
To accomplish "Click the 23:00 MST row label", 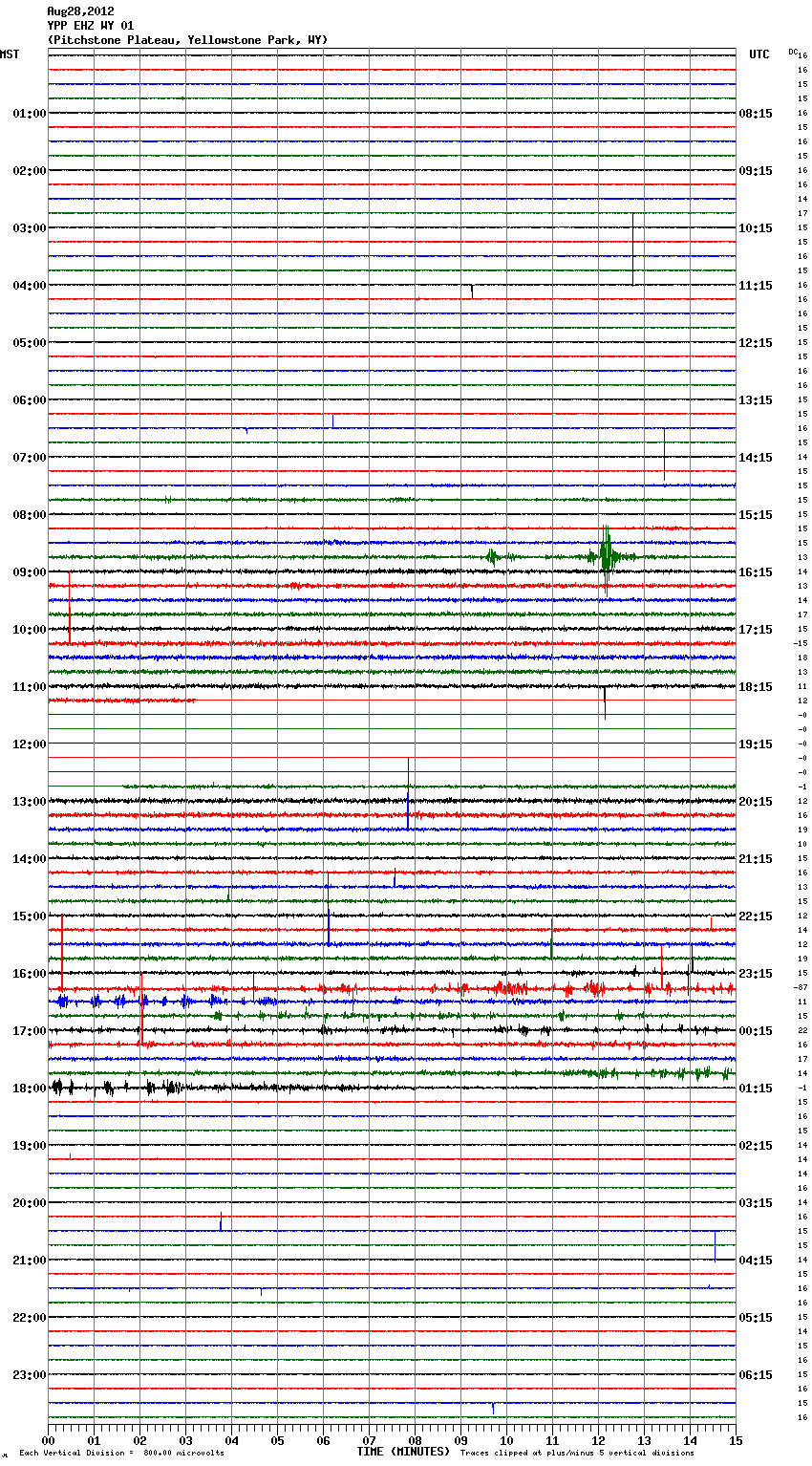I will click(29, 1375).
